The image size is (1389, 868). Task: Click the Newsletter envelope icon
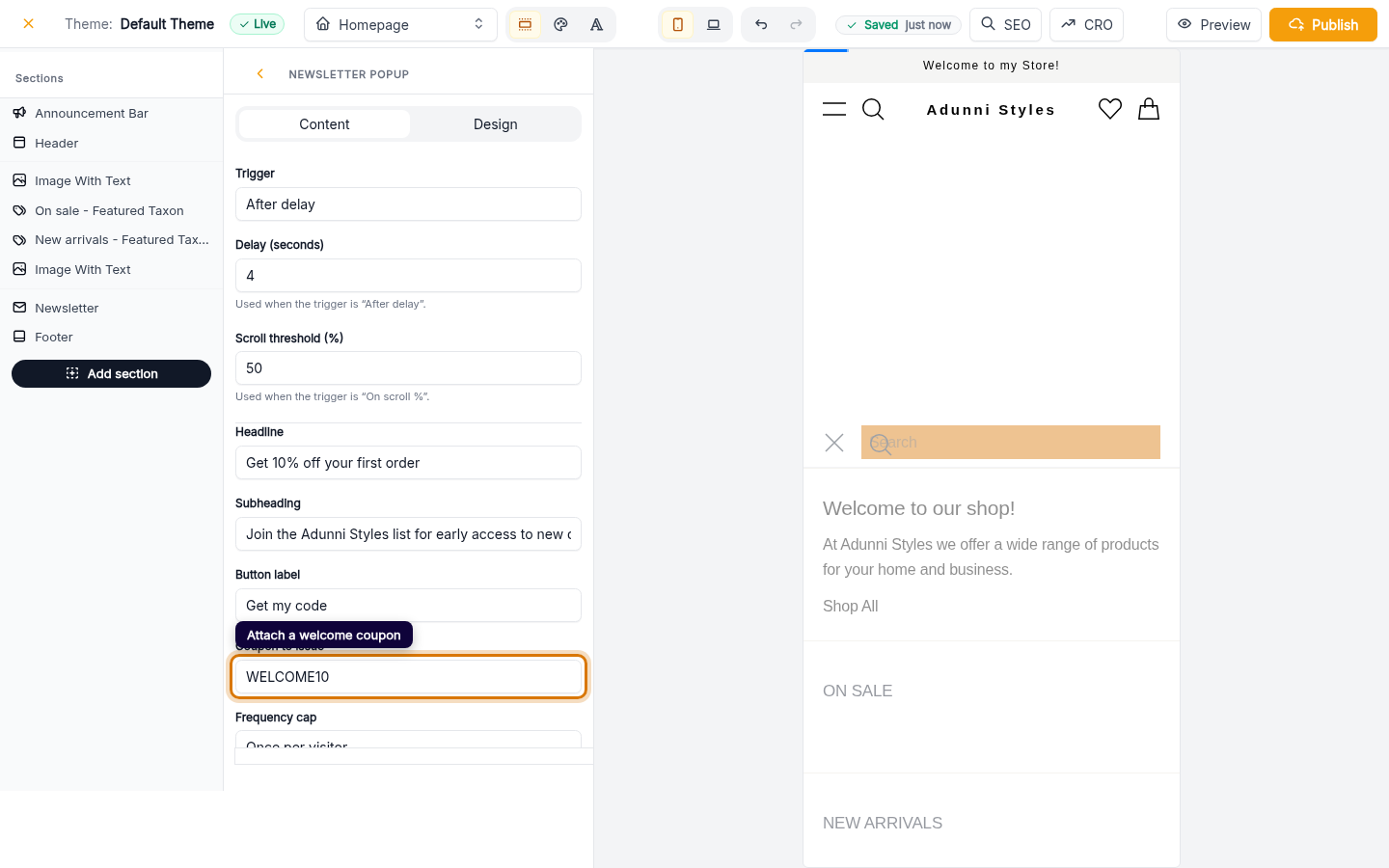pyautogui.click(x=19, y=308)
